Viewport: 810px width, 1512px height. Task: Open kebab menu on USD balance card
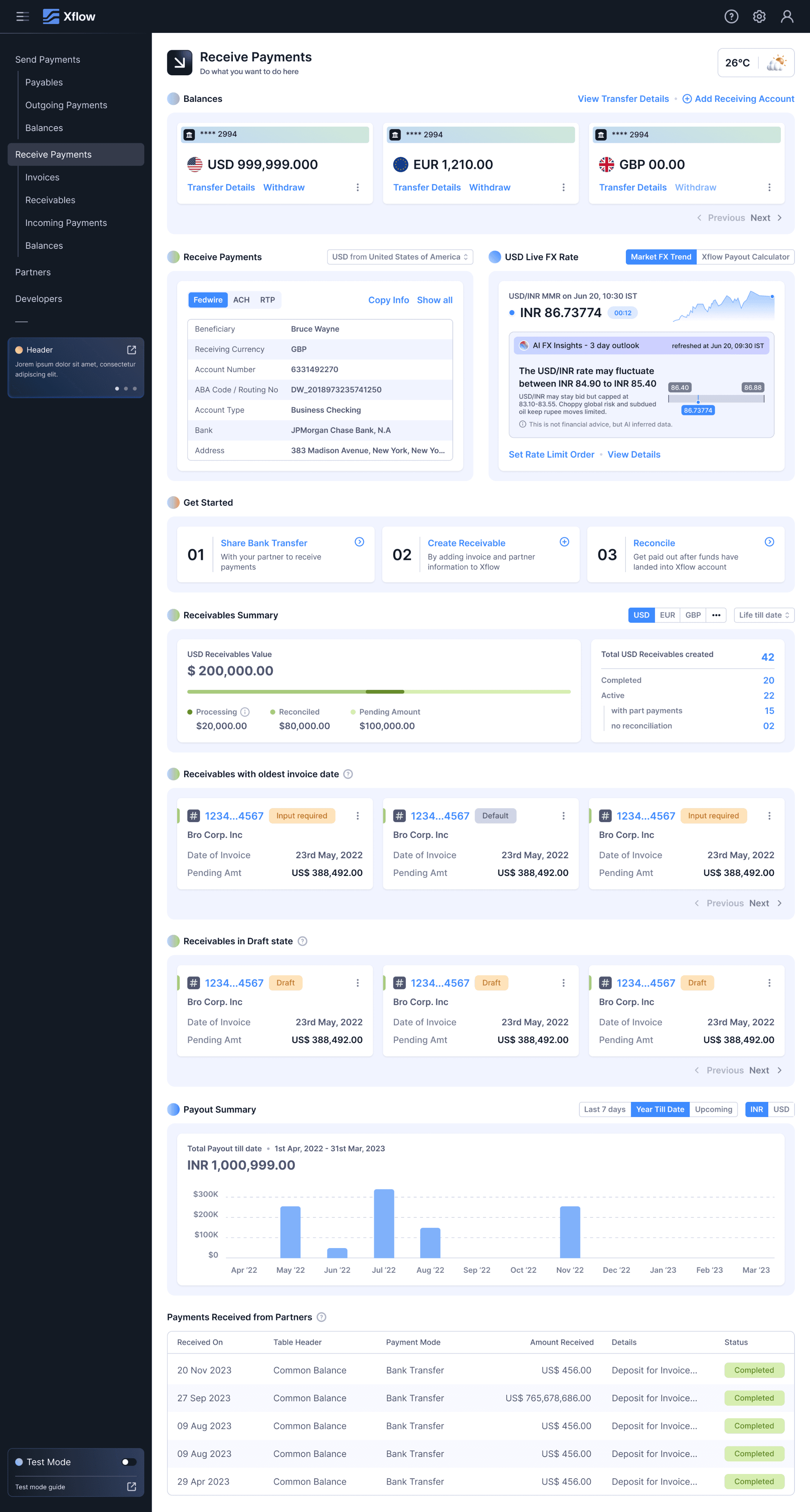pos(358,187)
